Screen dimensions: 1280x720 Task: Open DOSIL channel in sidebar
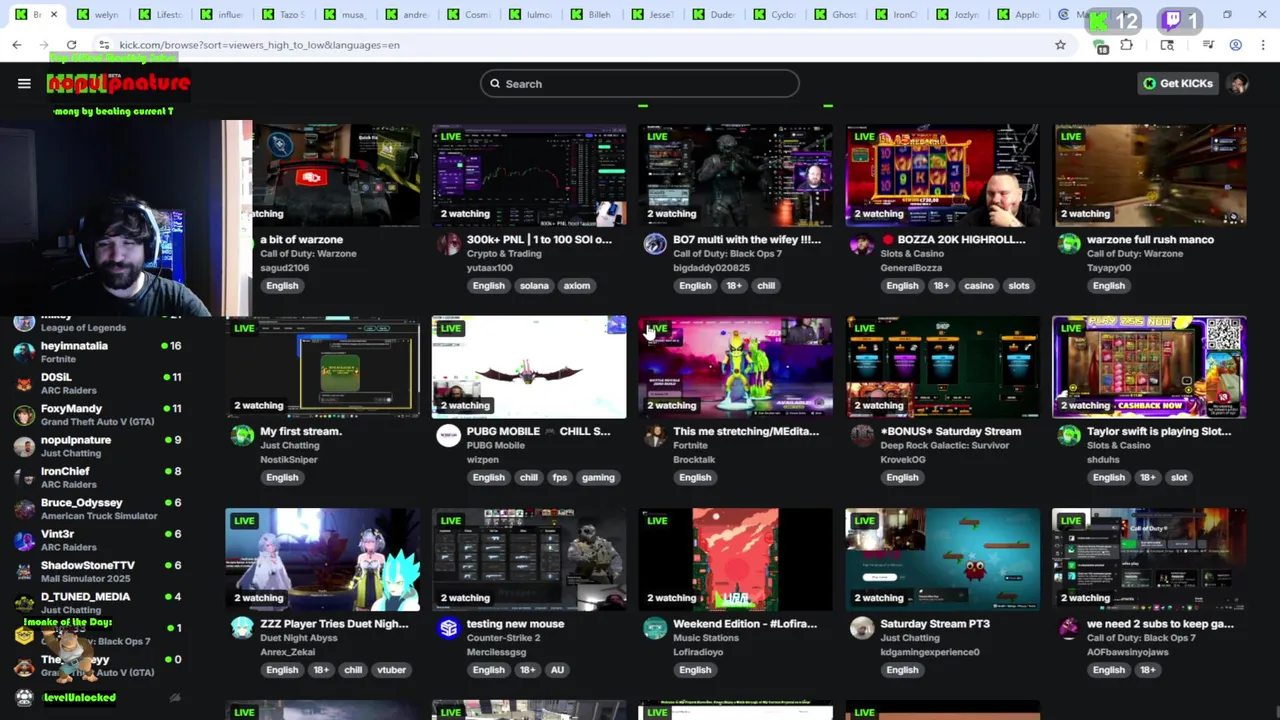coord(98,383)
